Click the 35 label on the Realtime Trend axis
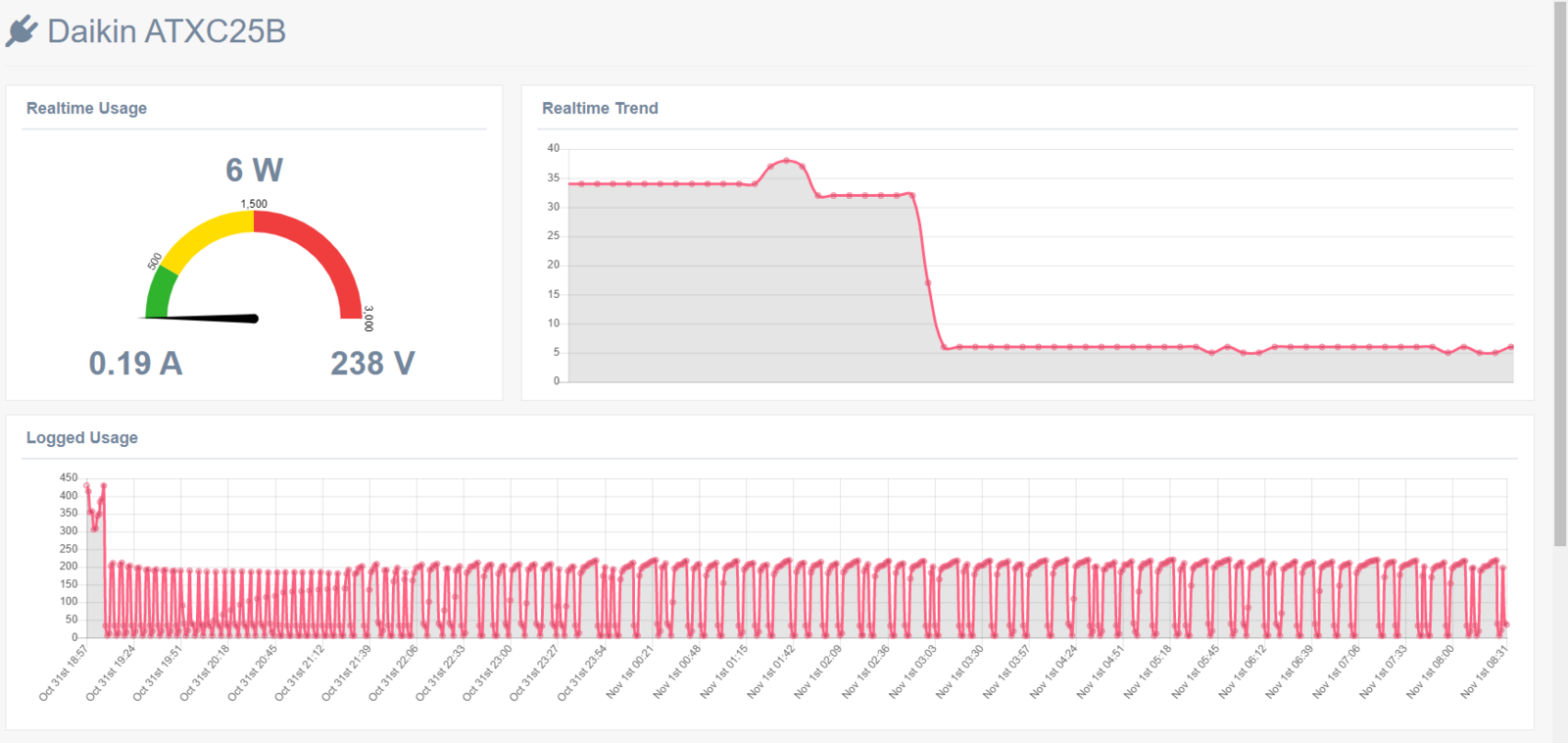1568x743 pixels. (x=554, y=177)
